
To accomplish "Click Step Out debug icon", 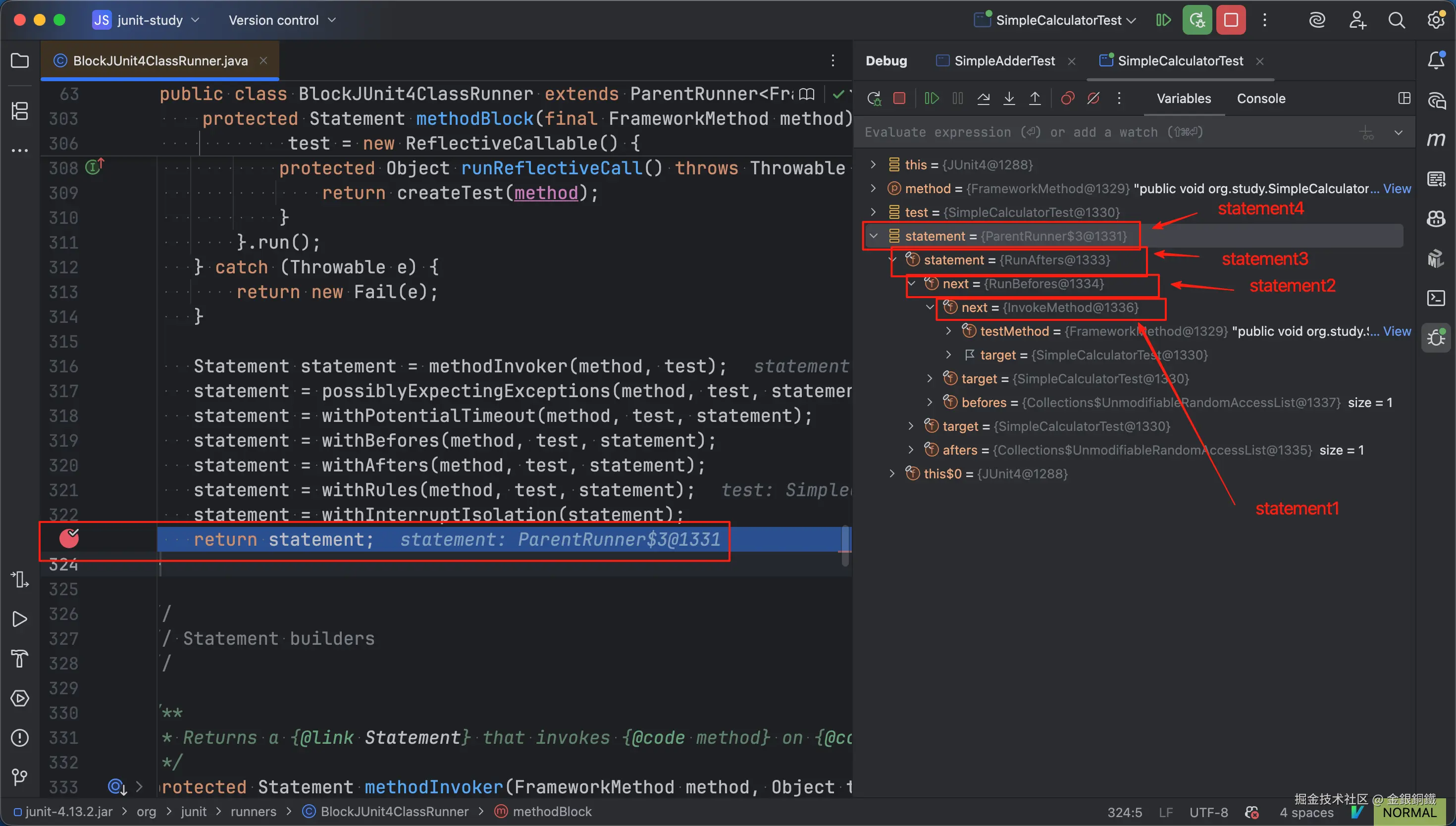I will pyautogui.click(x=1035, y=99).
